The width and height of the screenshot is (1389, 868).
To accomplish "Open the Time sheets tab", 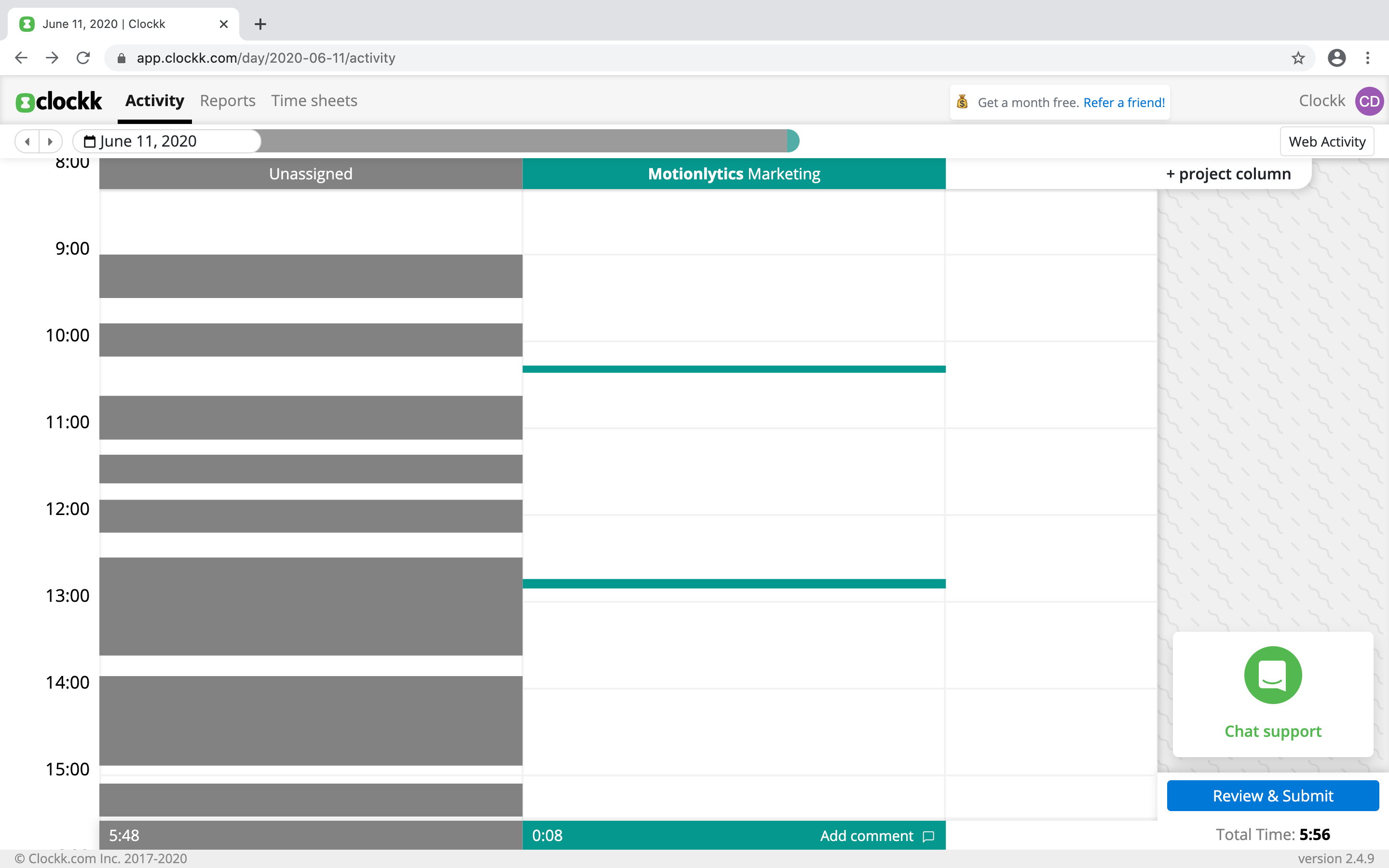I will click(314, 100).
